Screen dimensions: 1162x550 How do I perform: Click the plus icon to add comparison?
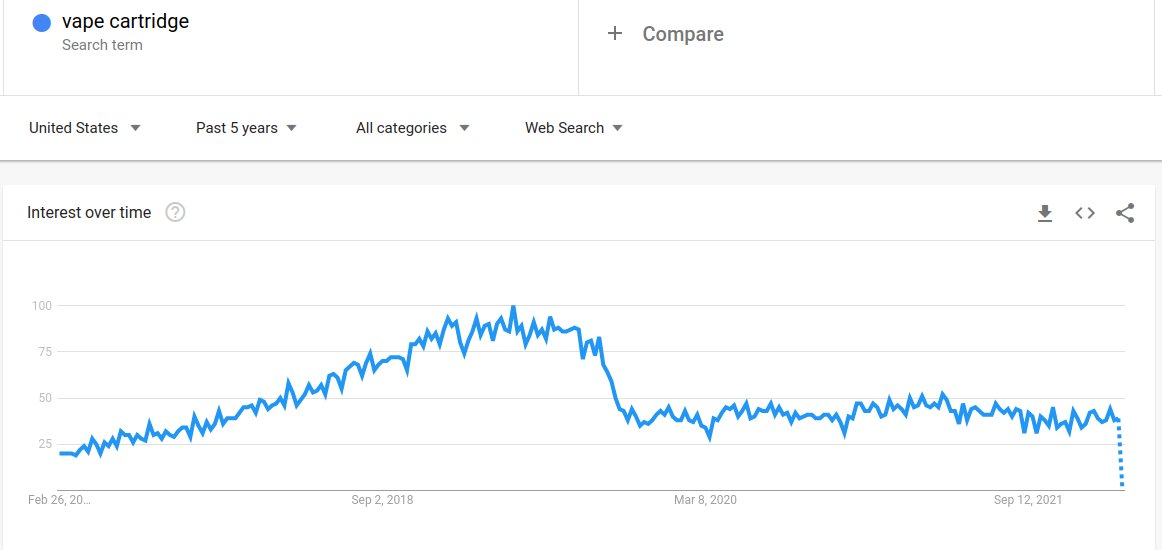pyautogui.click(x=615, y=34)
